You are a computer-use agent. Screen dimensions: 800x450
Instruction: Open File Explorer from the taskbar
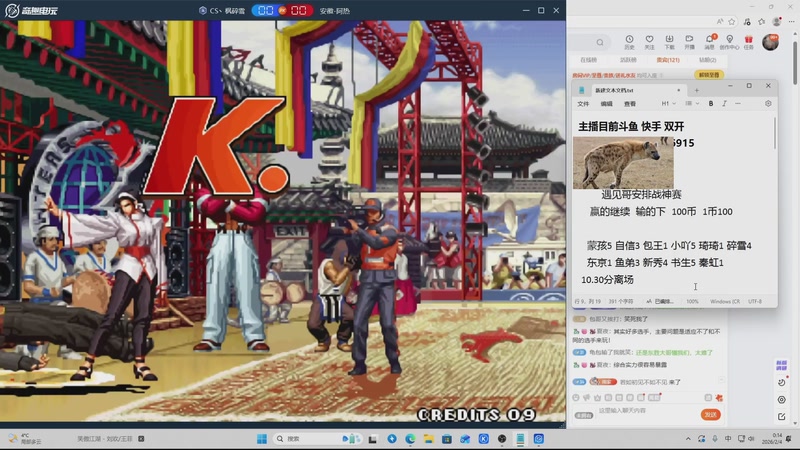(428, 439)
